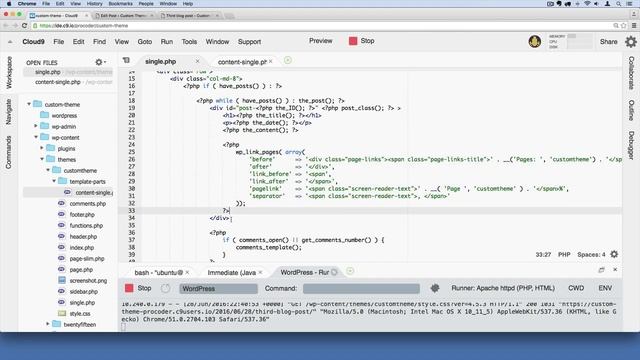Viewport: 640px width, 360px height.
Task: Reload the browser page
Action: pyautogui.click(x=24, y=25)
